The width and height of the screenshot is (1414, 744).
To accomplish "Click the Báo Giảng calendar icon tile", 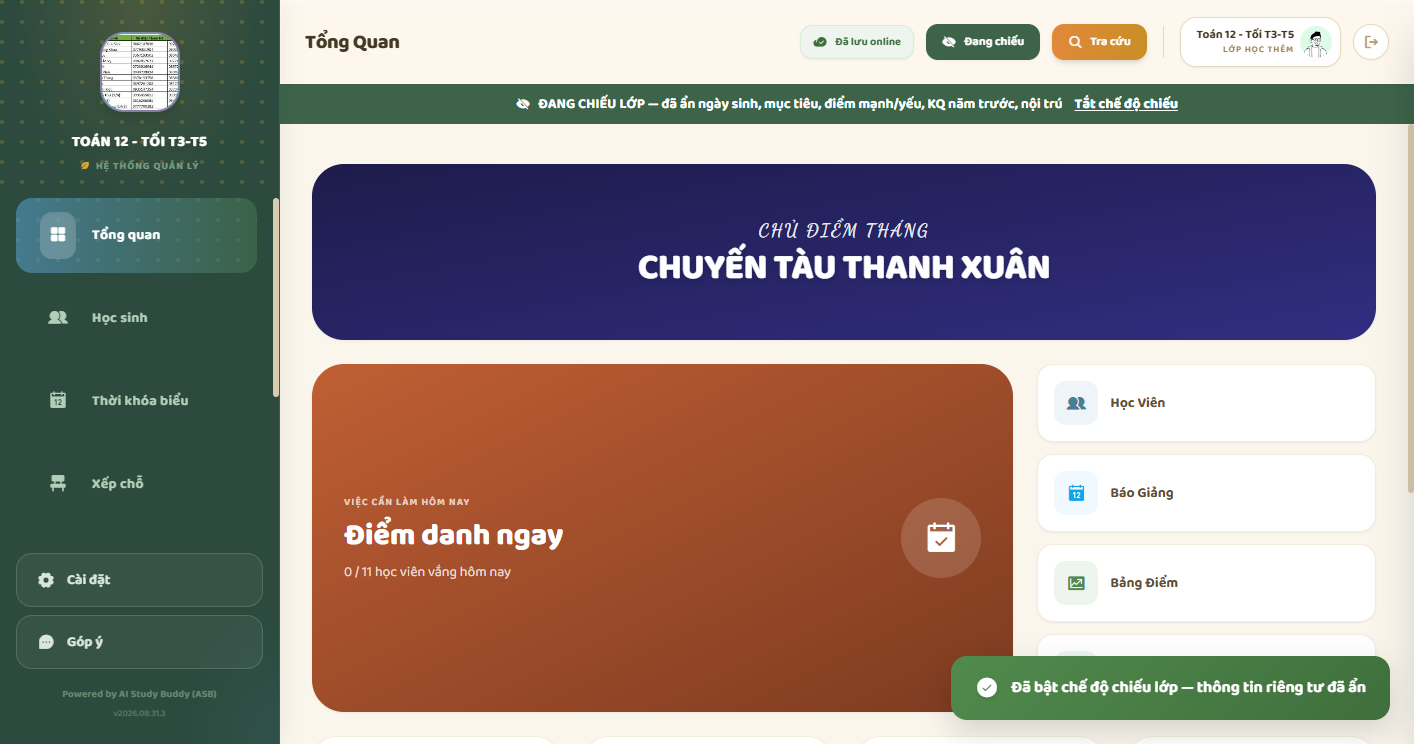I will [1076, 493].
